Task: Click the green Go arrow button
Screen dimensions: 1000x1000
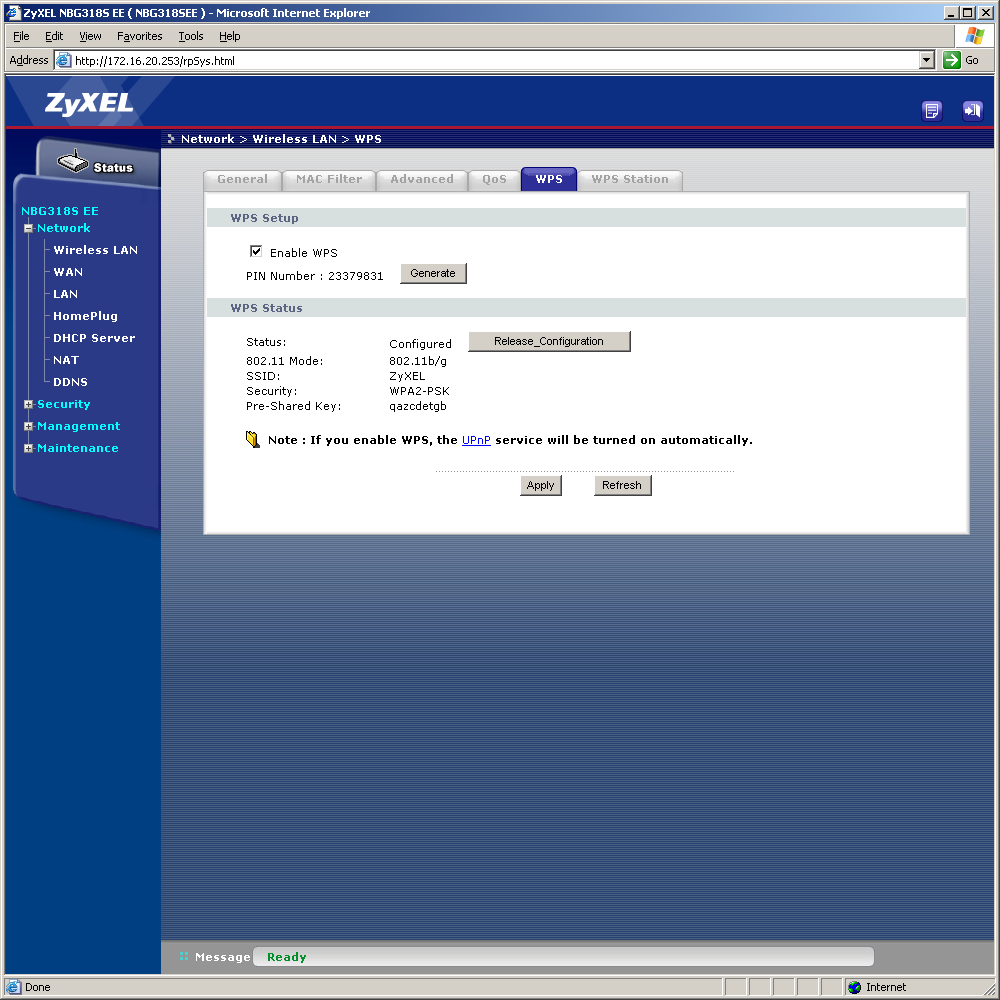Action: [x=952, y=61]
